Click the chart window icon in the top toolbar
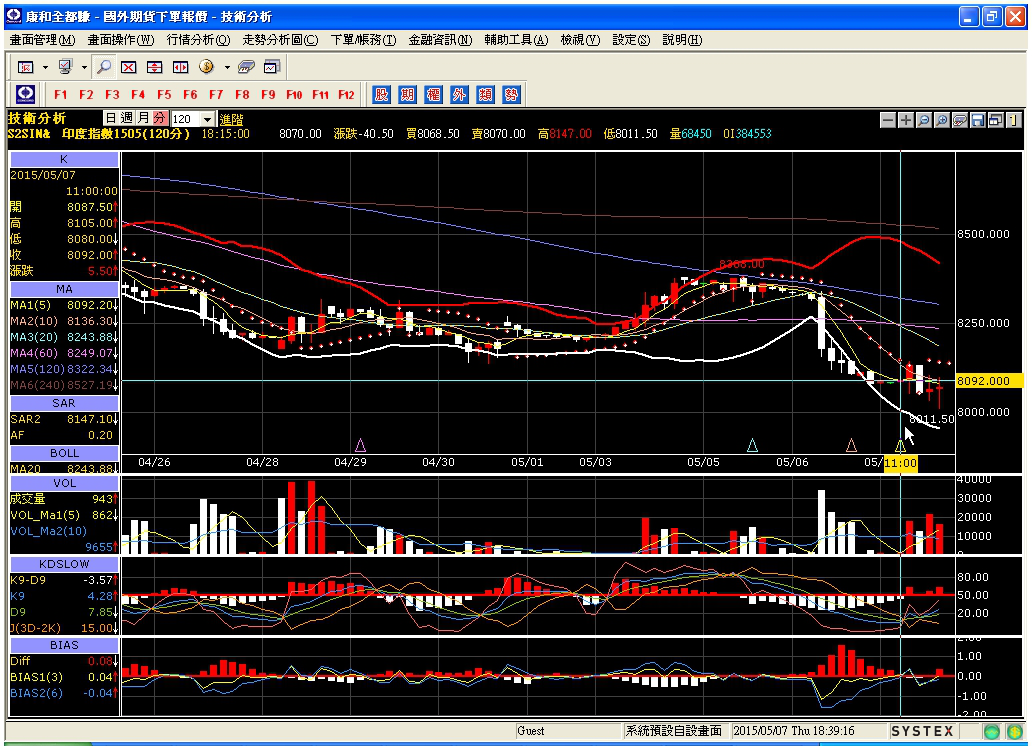 (272, 67)
